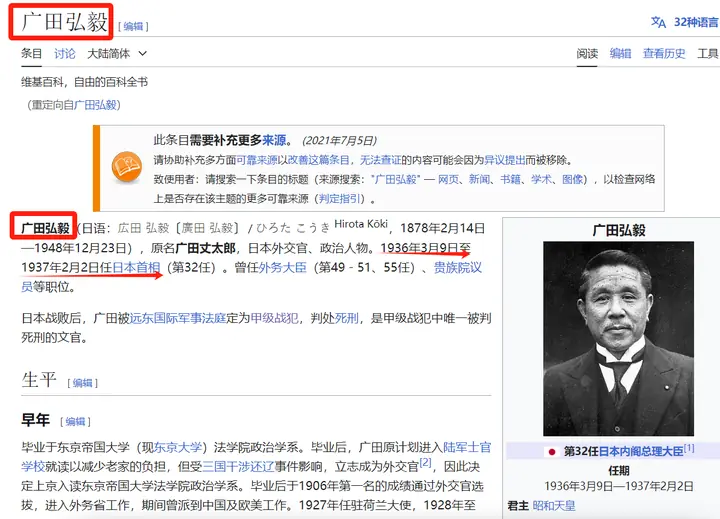Open the 判定指引 link

tap(339, 198)
